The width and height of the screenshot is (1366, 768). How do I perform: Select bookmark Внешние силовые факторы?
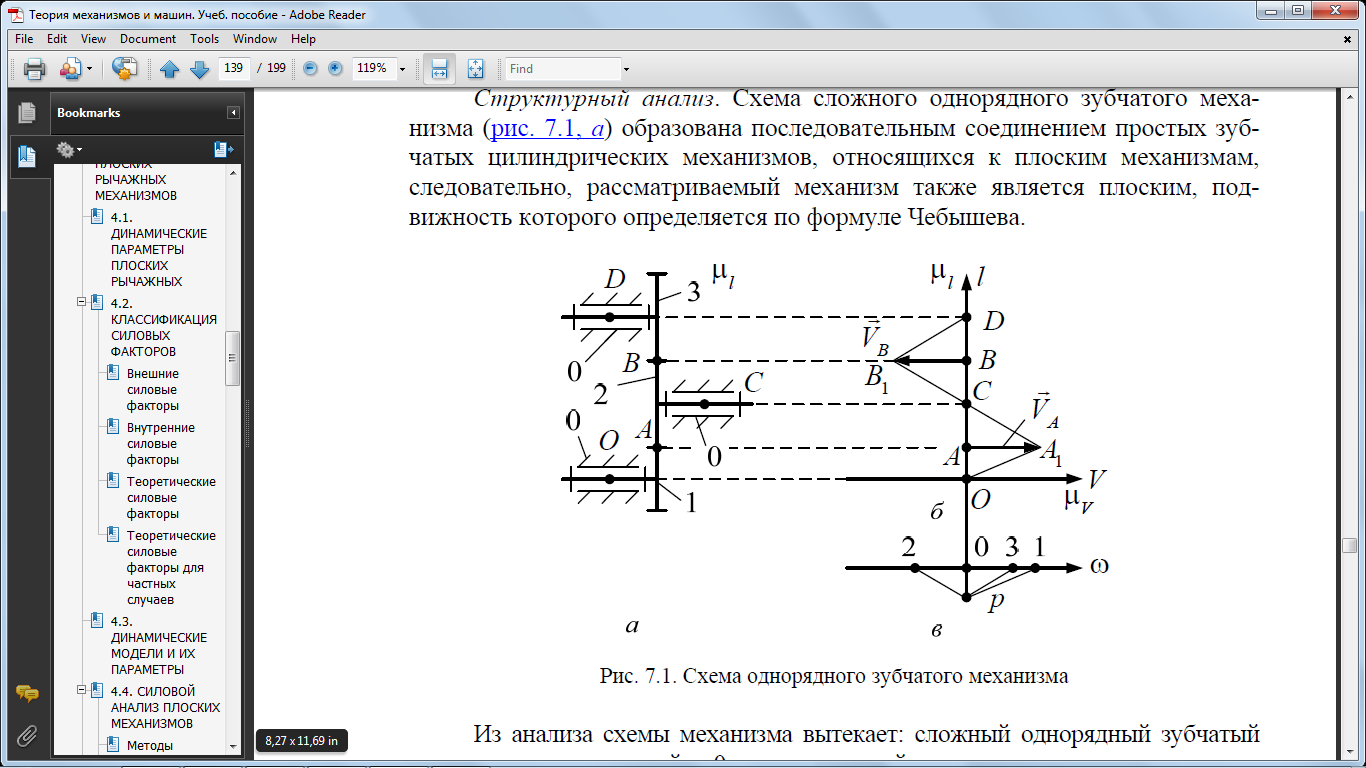(153, 390)
